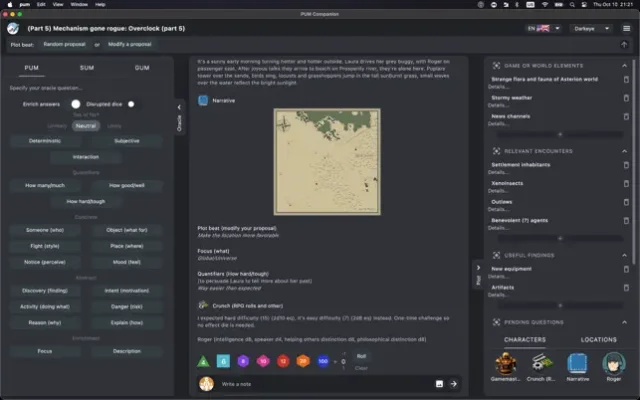640x400 pixels.
Task: Click the icon next to Strange flora and fauna
Action: pyautogui.click(x=626, y=79)
